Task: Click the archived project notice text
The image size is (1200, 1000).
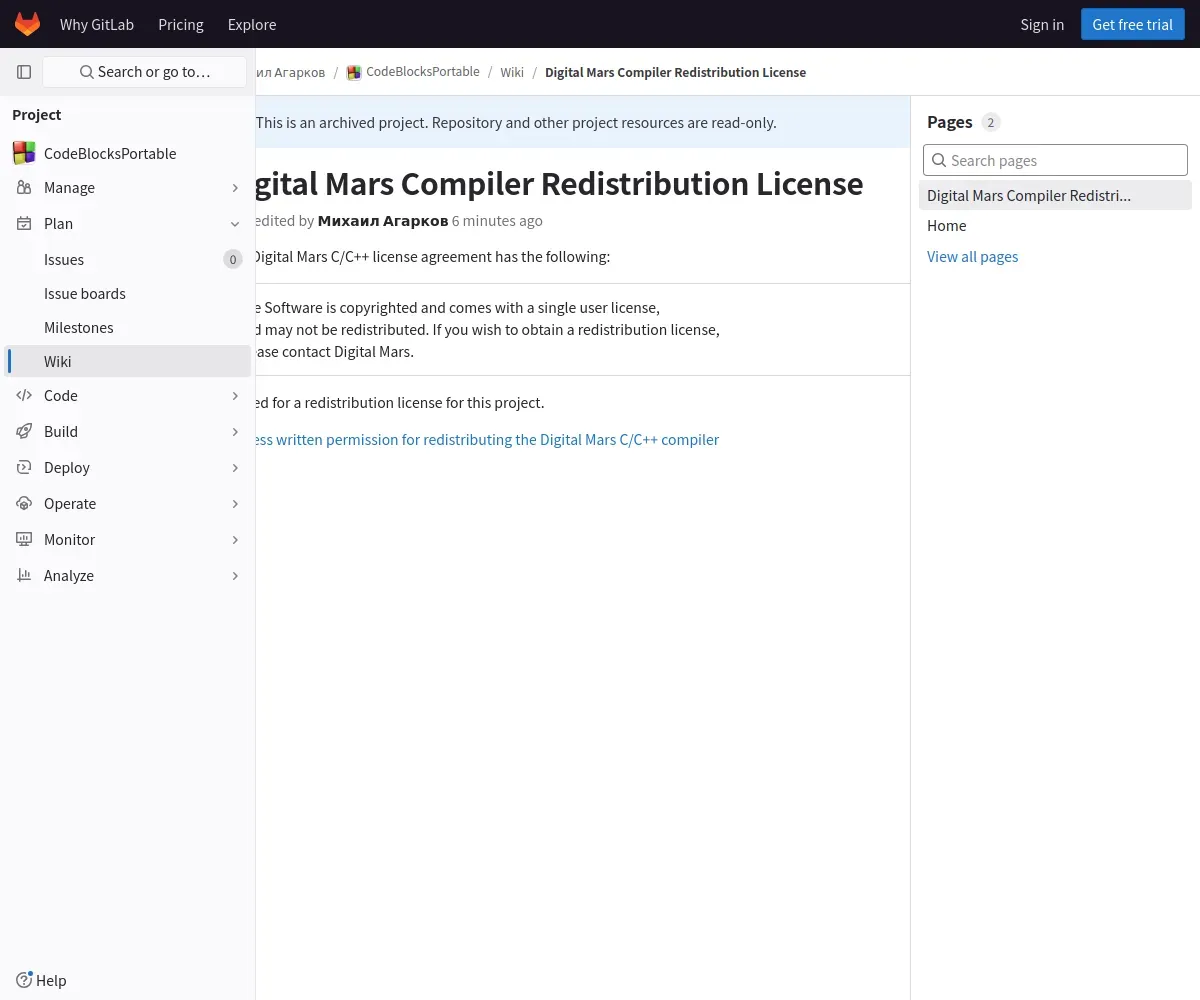Action: pyautogui.click(x=516, y=122)
